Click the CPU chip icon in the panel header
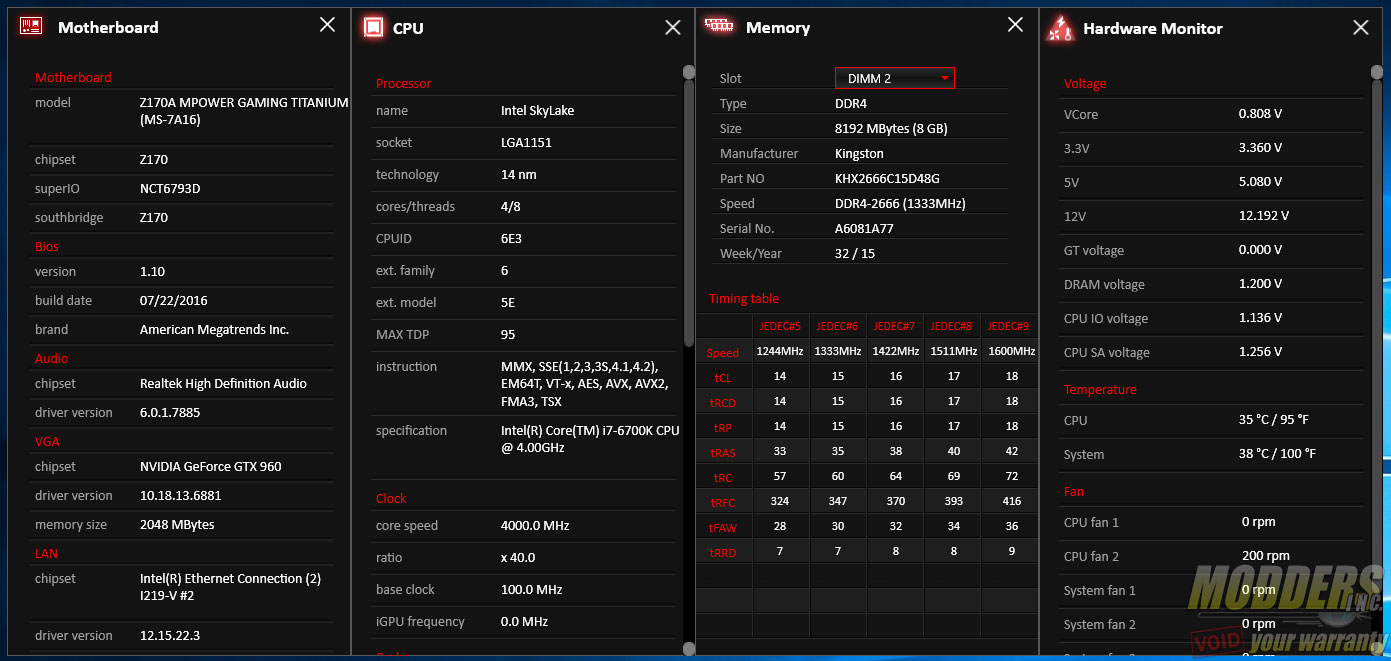Screen dimensions: 1391x661 pyautogui.click(x=374, y=27)
